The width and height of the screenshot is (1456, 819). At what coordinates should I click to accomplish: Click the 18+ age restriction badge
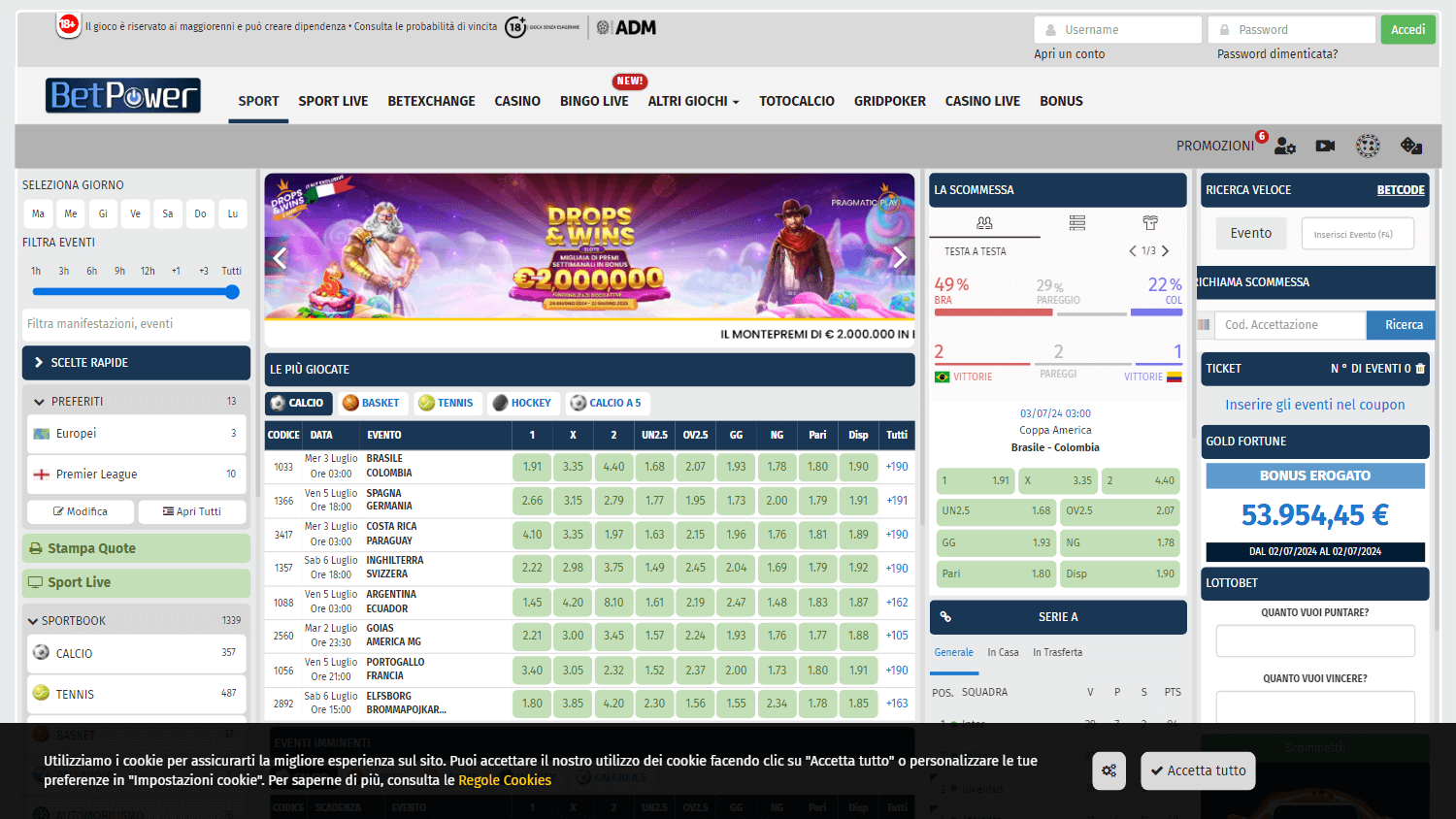pyautogui.click(x=68, y=25)
